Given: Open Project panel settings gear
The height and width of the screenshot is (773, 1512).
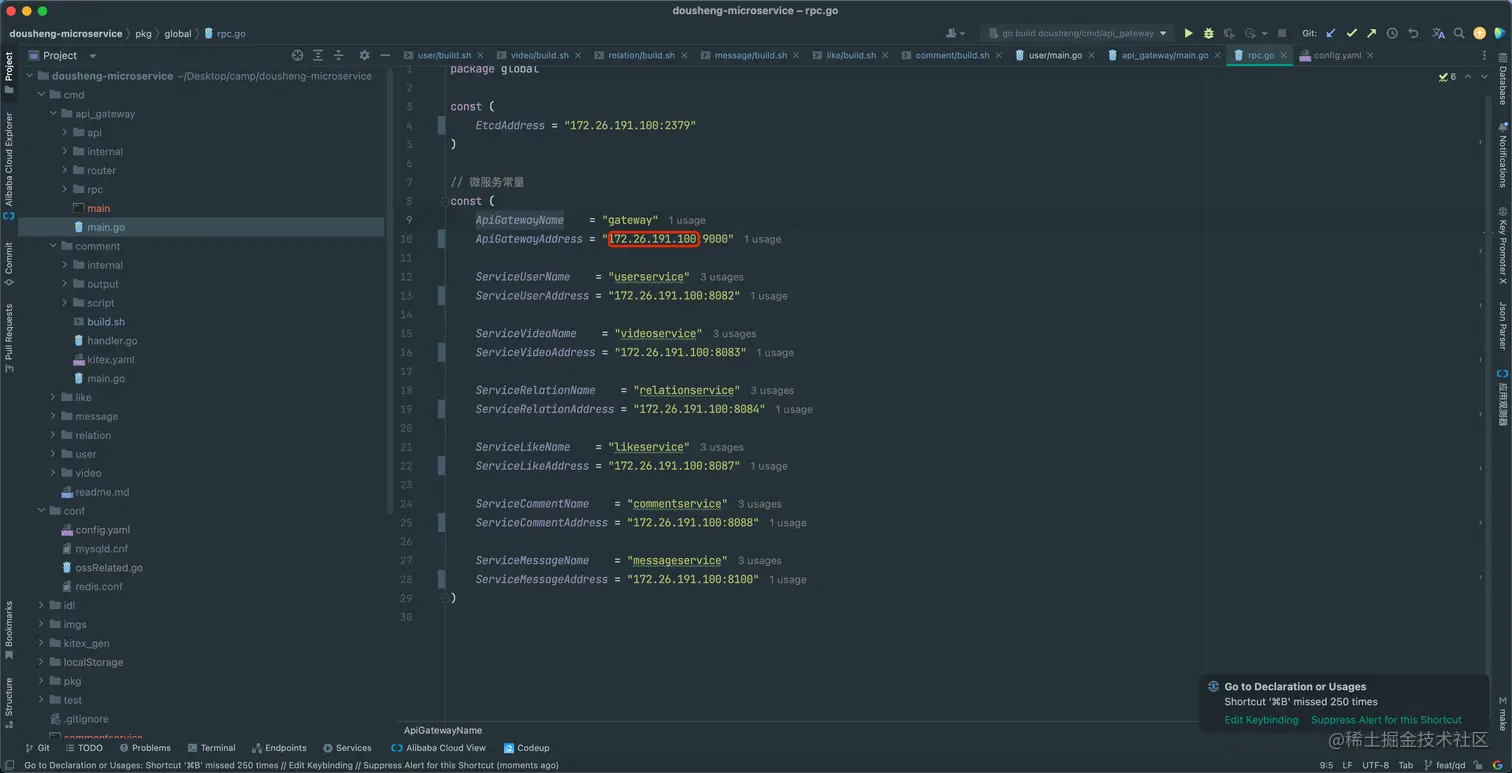Looking at the screenshot, I should coord(364,55).
